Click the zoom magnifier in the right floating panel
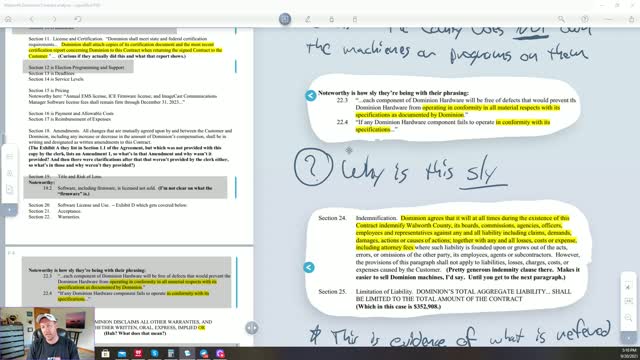 tap(629, 318)
